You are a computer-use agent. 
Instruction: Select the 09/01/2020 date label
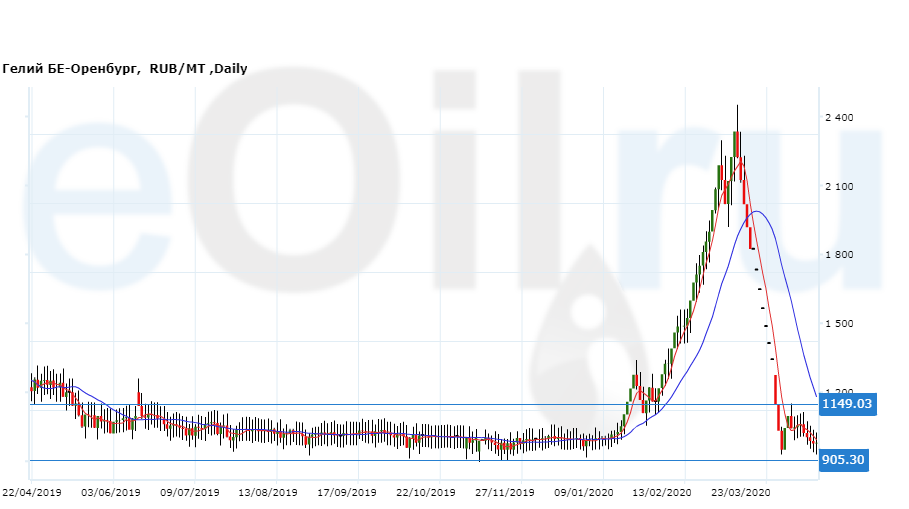tap(584, 493)
